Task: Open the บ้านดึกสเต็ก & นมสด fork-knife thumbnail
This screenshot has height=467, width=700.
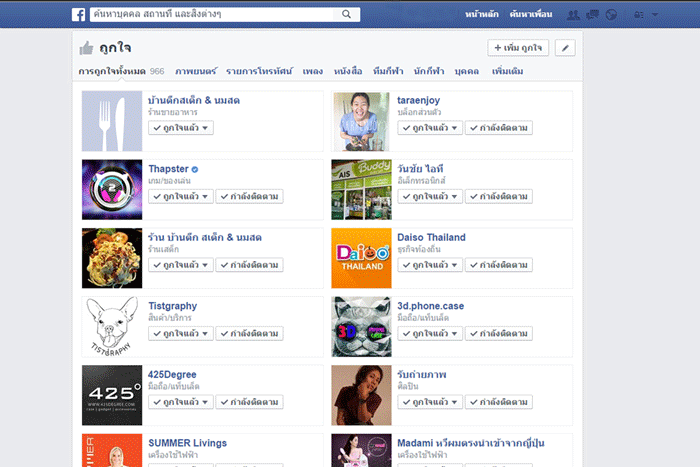Action: 112,121
